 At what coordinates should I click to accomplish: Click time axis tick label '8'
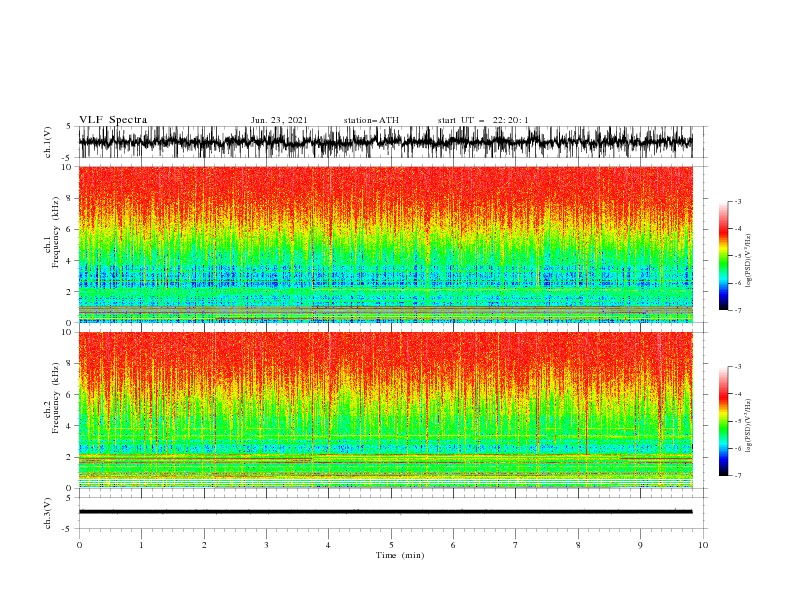[x=578, y=545]
